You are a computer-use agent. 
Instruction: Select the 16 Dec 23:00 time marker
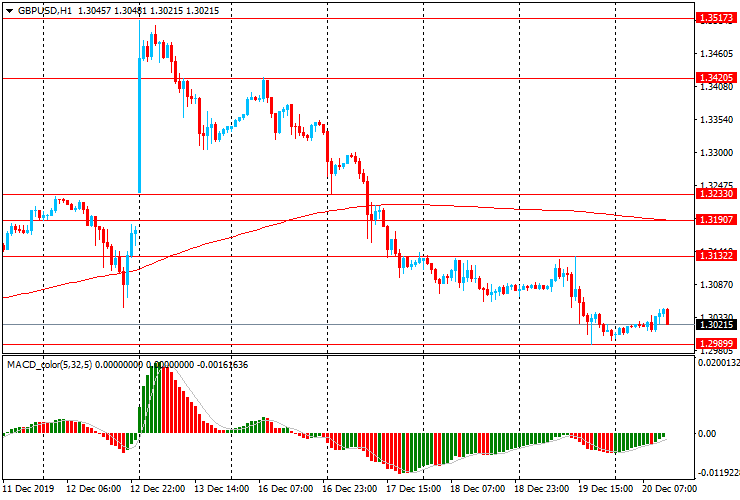(x=349, y=488)
